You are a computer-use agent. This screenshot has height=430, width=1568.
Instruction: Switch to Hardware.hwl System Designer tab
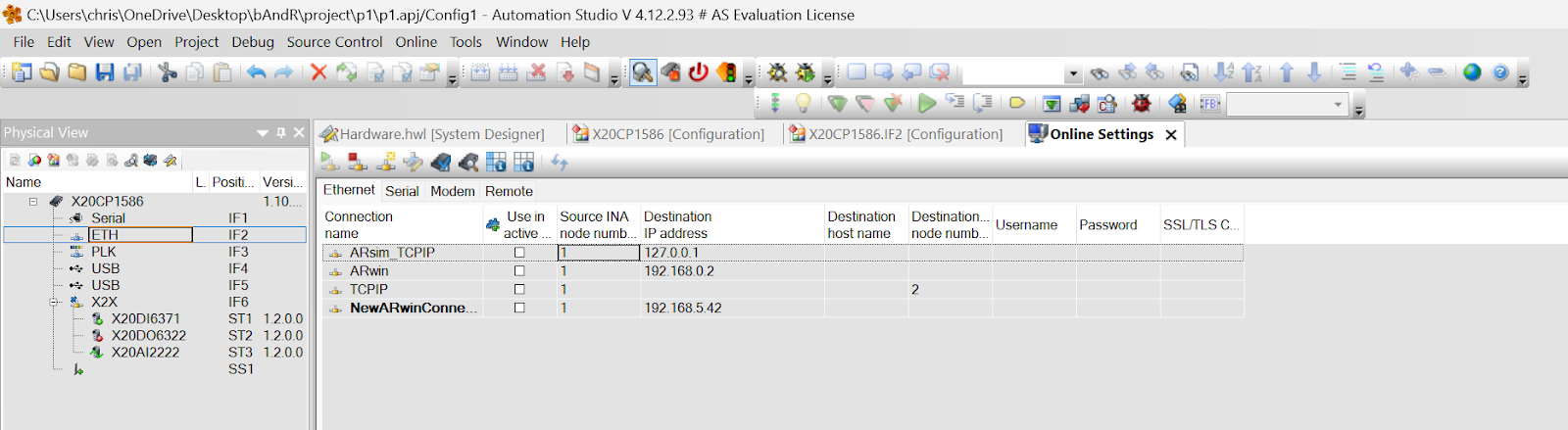433,134
